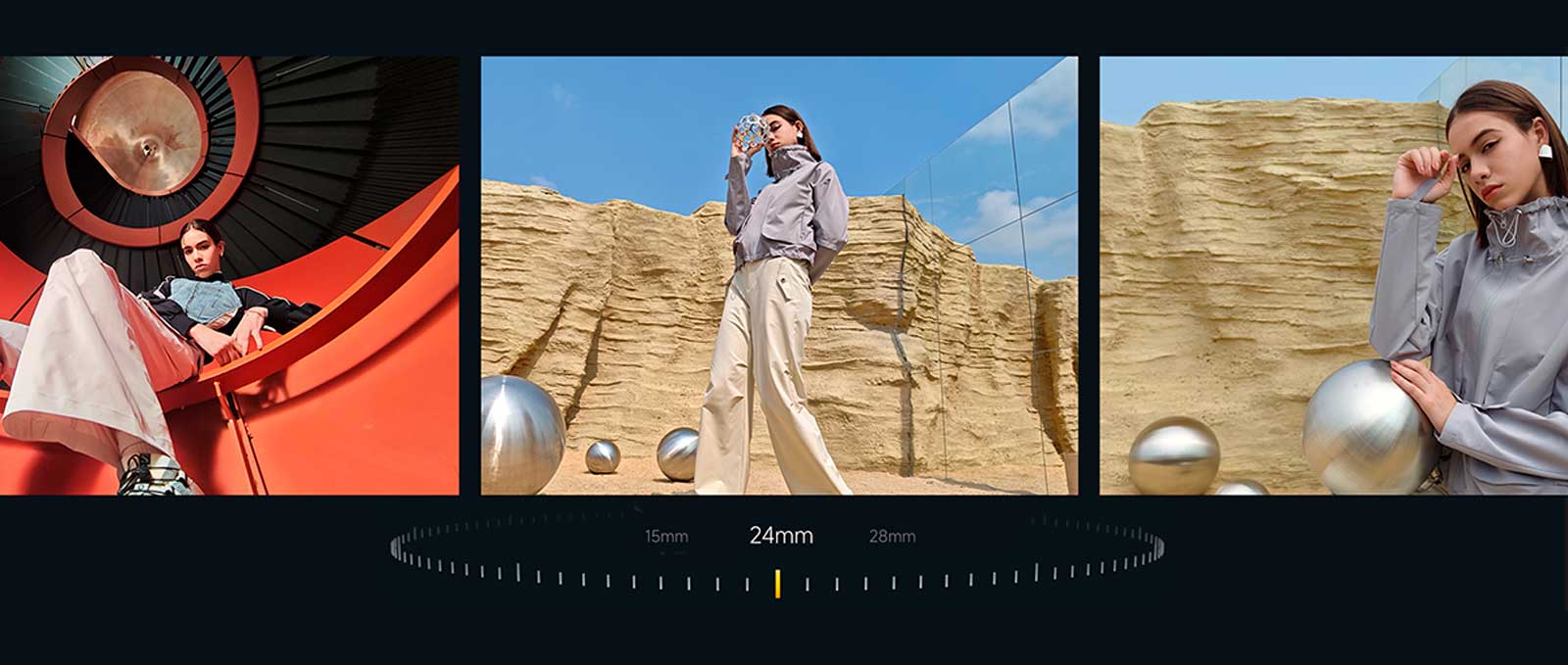Open the spiral staircase photo on the left

click(228, 275)
